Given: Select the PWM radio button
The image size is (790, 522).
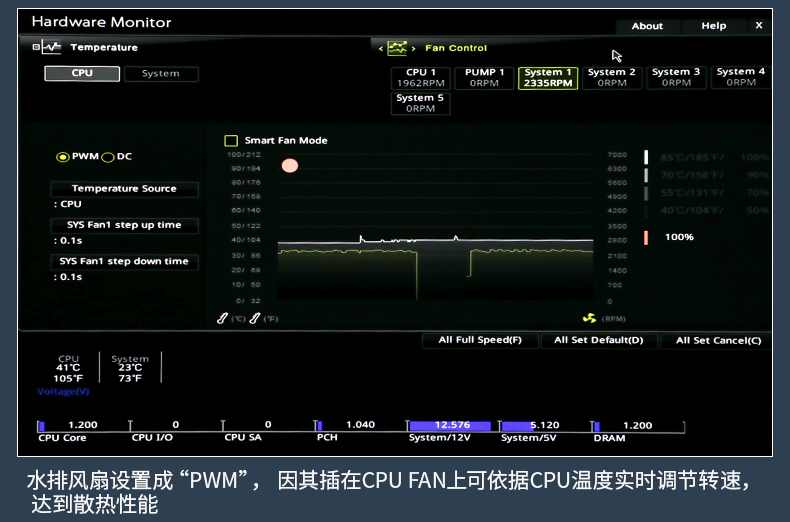Looking at the screenshot, I should point(63,157).
